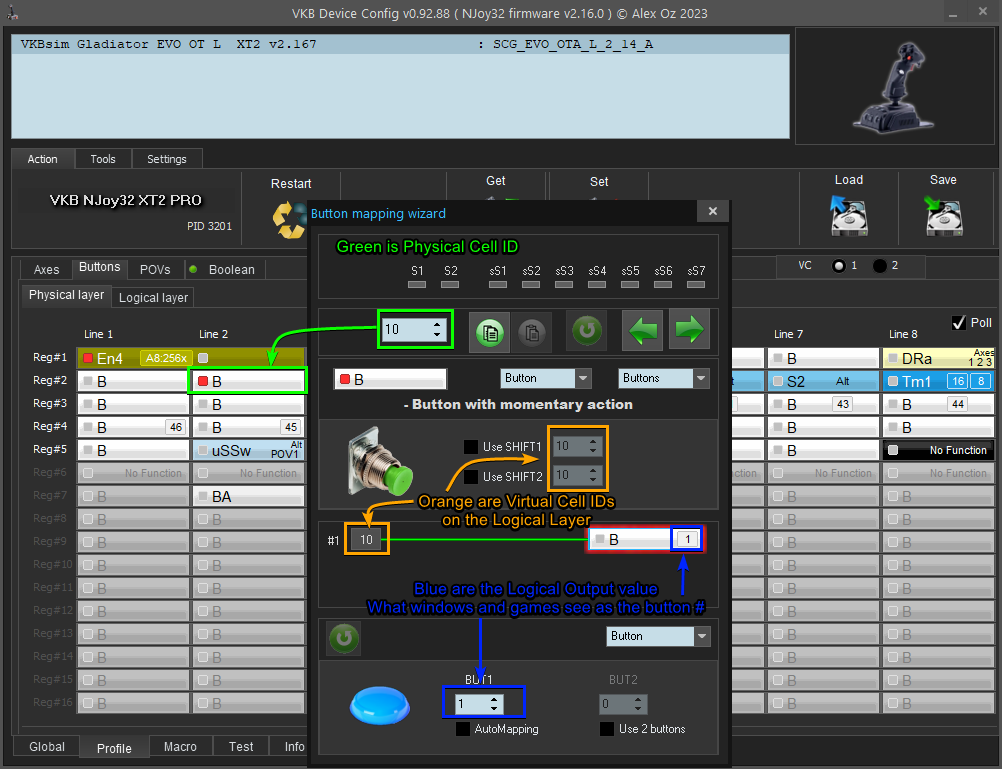1002x769 pixels.
Task: Click the Save profile disk icon
Action: (942, 215)
